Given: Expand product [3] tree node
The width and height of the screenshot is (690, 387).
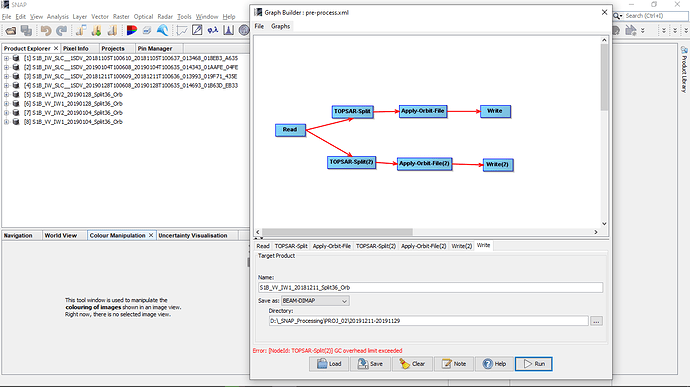Looking at the screenshot, I should pos(6,76).
